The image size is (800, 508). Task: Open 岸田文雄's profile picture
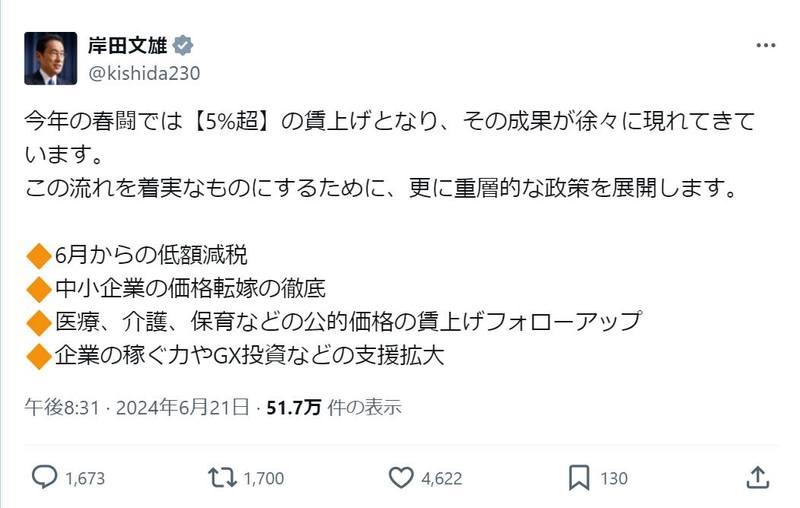click(x=50, y=58)
